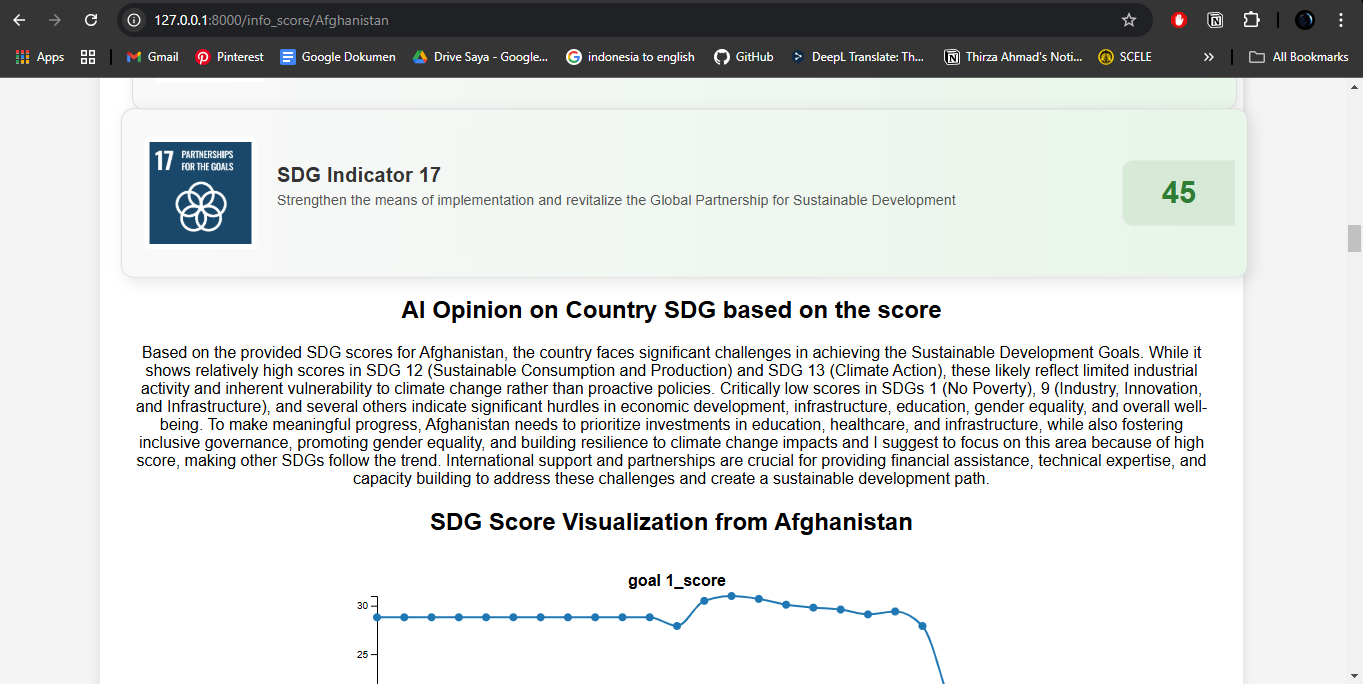Open the Gmail bookmark
Viewport: 1363px width, 684px height.
152,57
